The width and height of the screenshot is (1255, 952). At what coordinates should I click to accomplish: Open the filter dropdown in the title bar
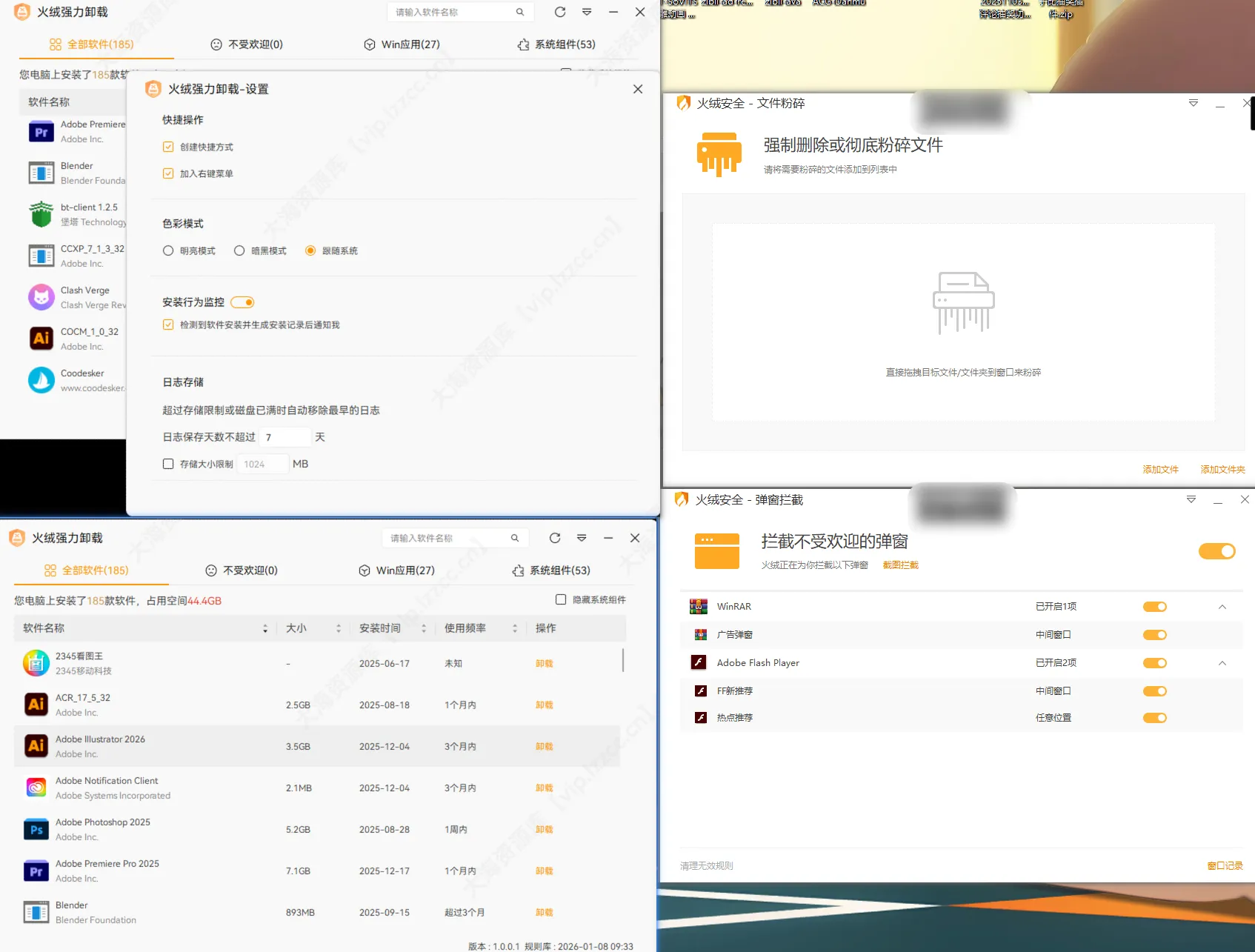pyautogui.click(x=587, y=12)
